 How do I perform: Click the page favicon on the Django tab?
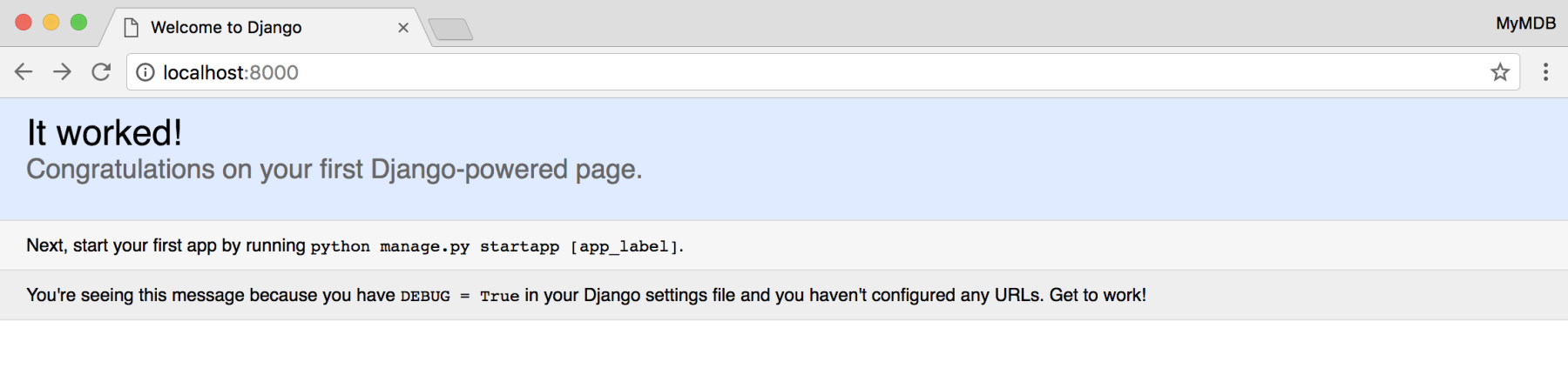point(132,28)
